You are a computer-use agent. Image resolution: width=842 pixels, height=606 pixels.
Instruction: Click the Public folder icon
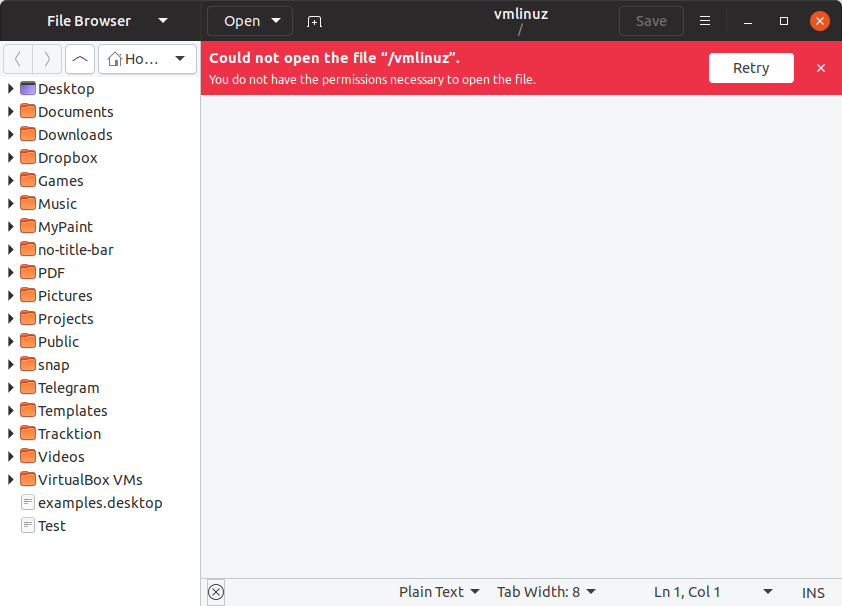pos(28,341)
